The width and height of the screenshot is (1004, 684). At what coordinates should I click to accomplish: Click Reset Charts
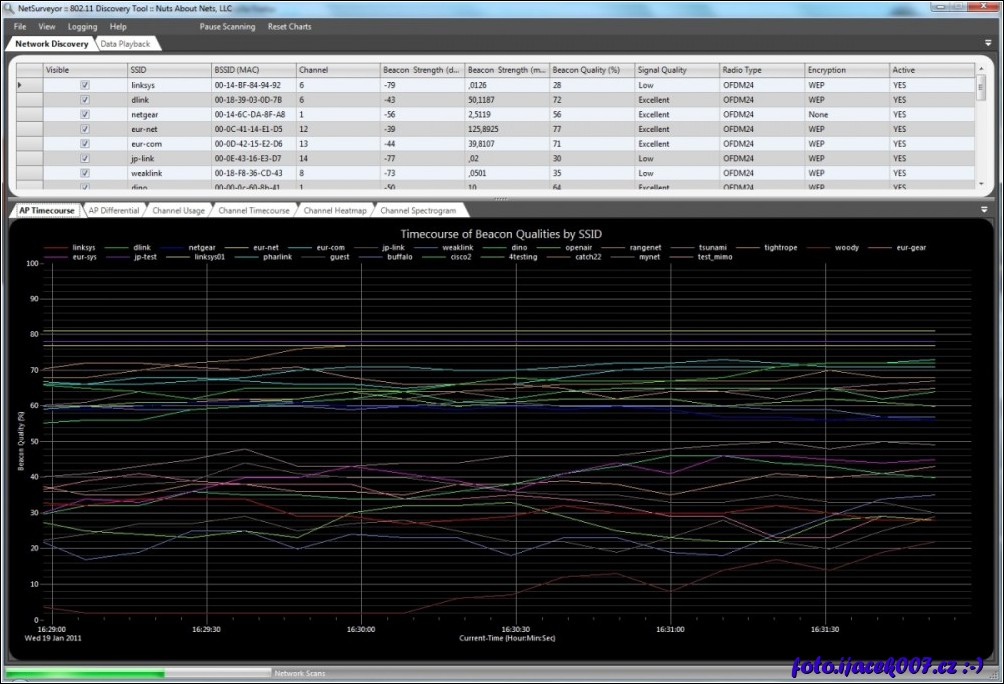(x=289, y=27)
